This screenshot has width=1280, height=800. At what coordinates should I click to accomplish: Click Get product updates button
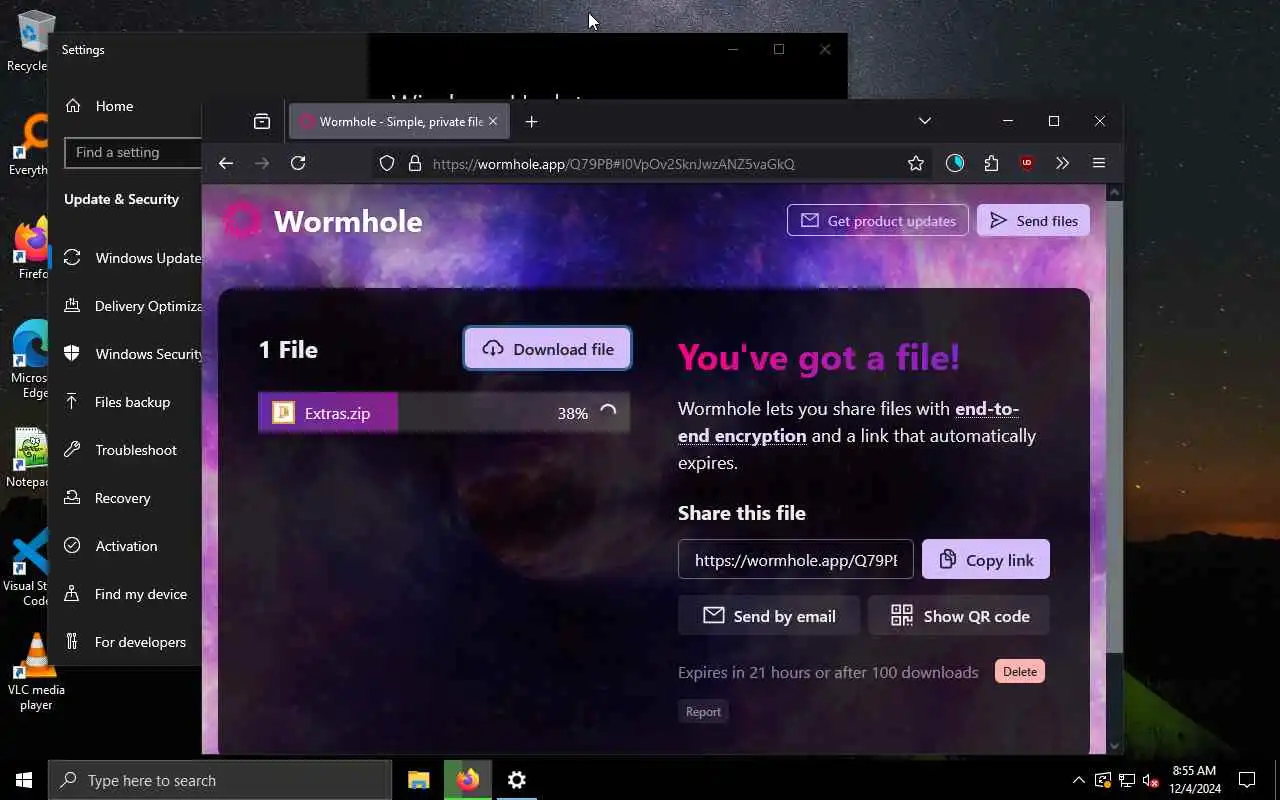coord(878,221)
